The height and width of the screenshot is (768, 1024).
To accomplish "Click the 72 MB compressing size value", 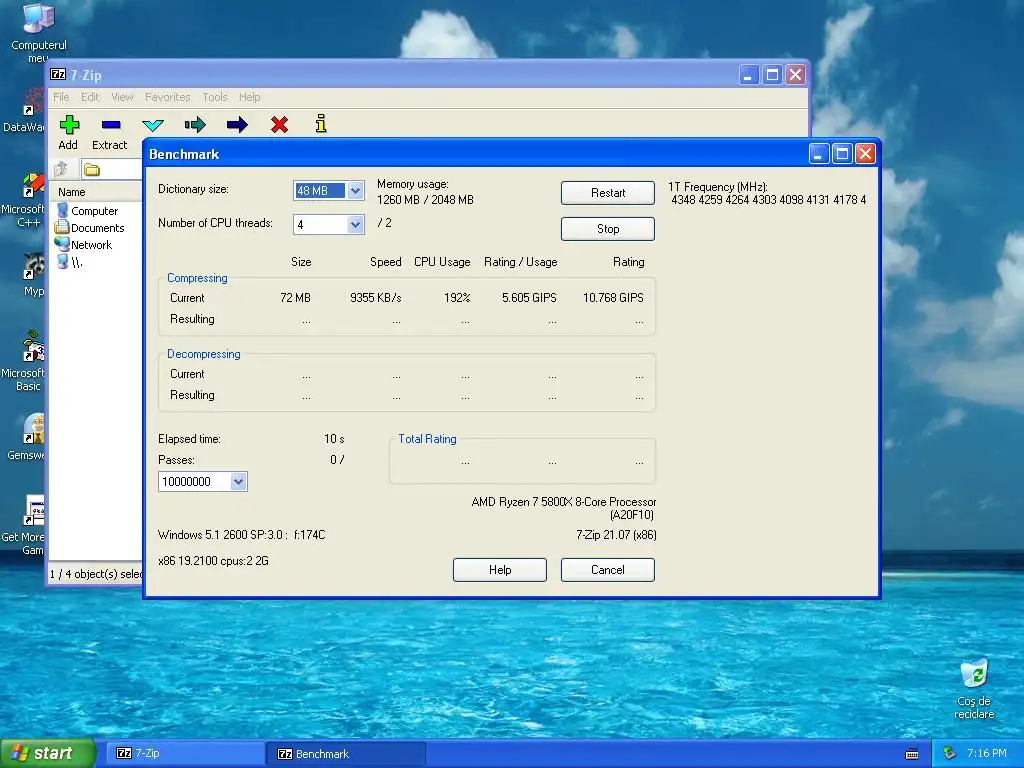I will coord(295,297).
